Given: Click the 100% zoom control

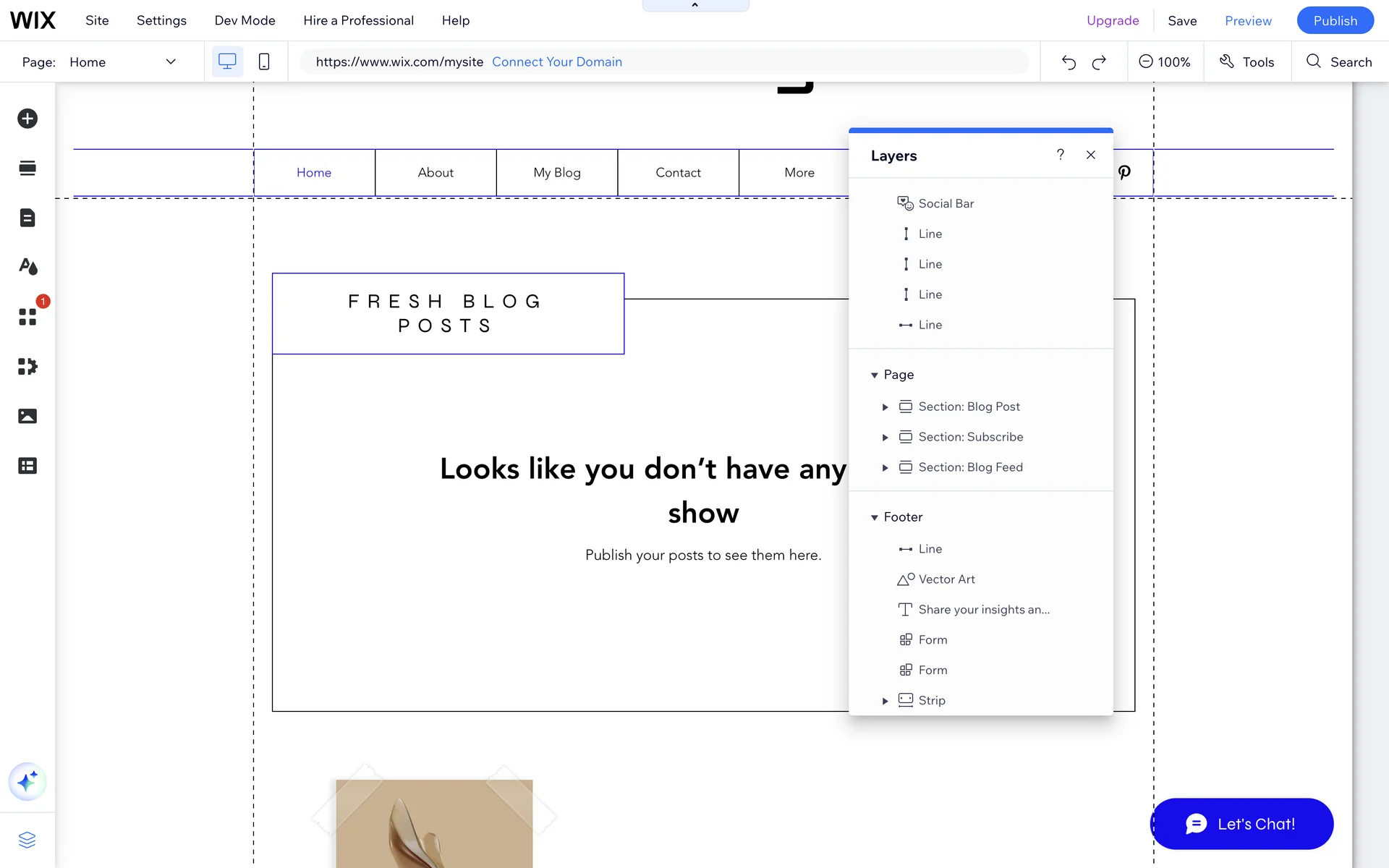Looking at the screenshot, I should click(1165, 62).
